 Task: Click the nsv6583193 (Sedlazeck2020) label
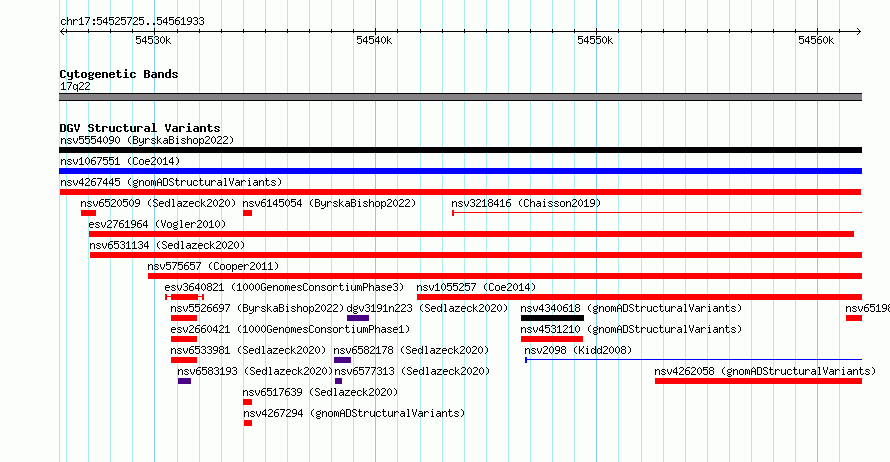pos(255,371)
